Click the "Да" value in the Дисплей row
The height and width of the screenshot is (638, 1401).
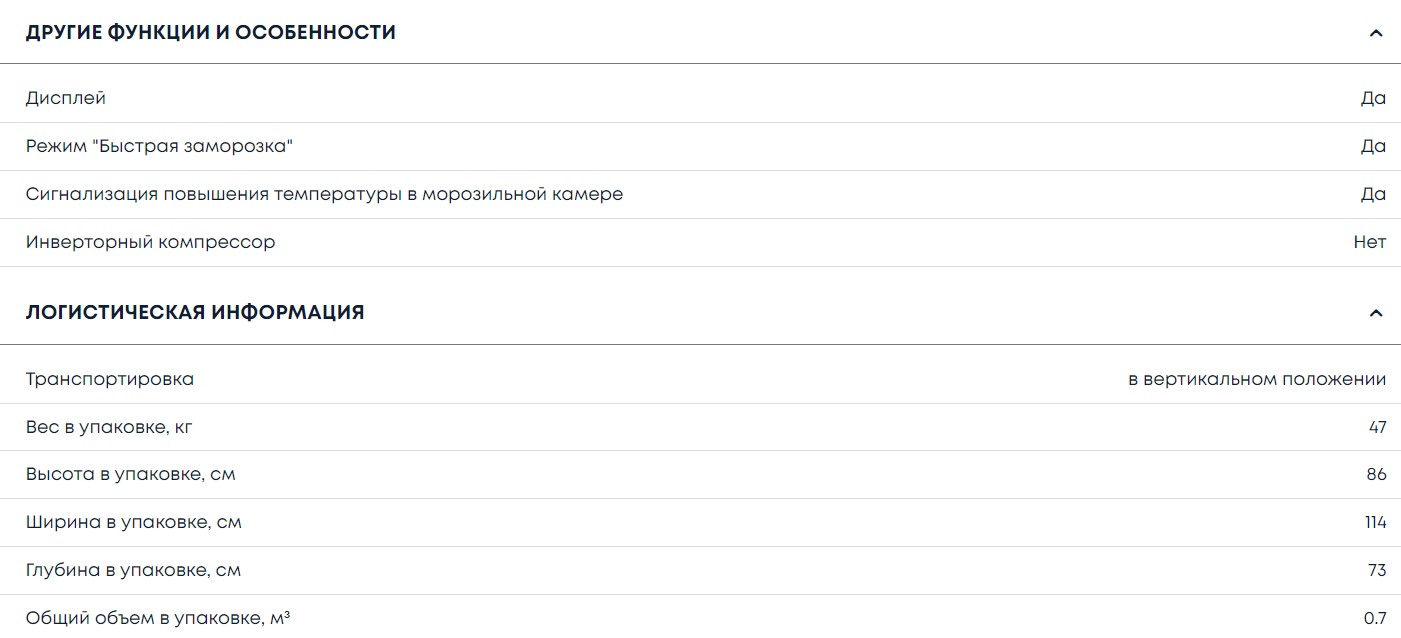tap(1373, 98)
